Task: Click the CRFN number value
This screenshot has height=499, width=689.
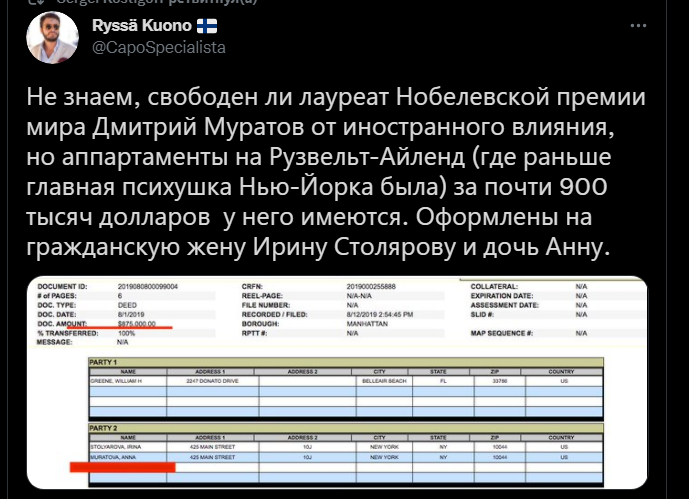Action: pyautogui.click(x=371, y=286)
